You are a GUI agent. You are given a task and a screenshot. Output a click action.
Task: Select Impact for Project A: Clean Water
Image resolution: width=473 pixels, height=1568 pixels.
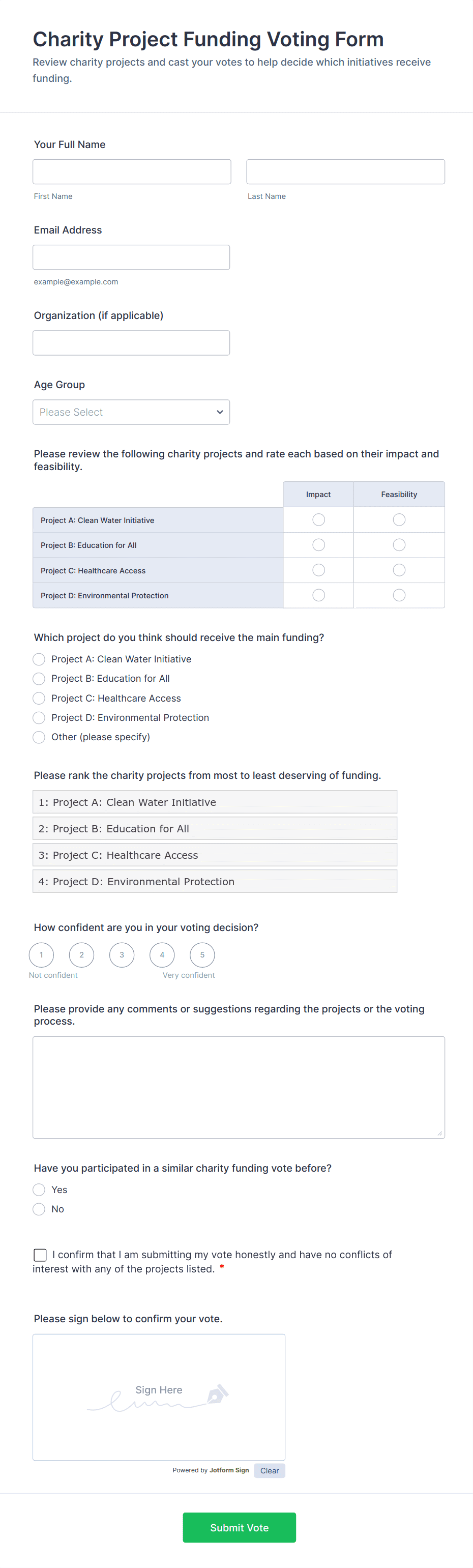(x=318, y=520)
